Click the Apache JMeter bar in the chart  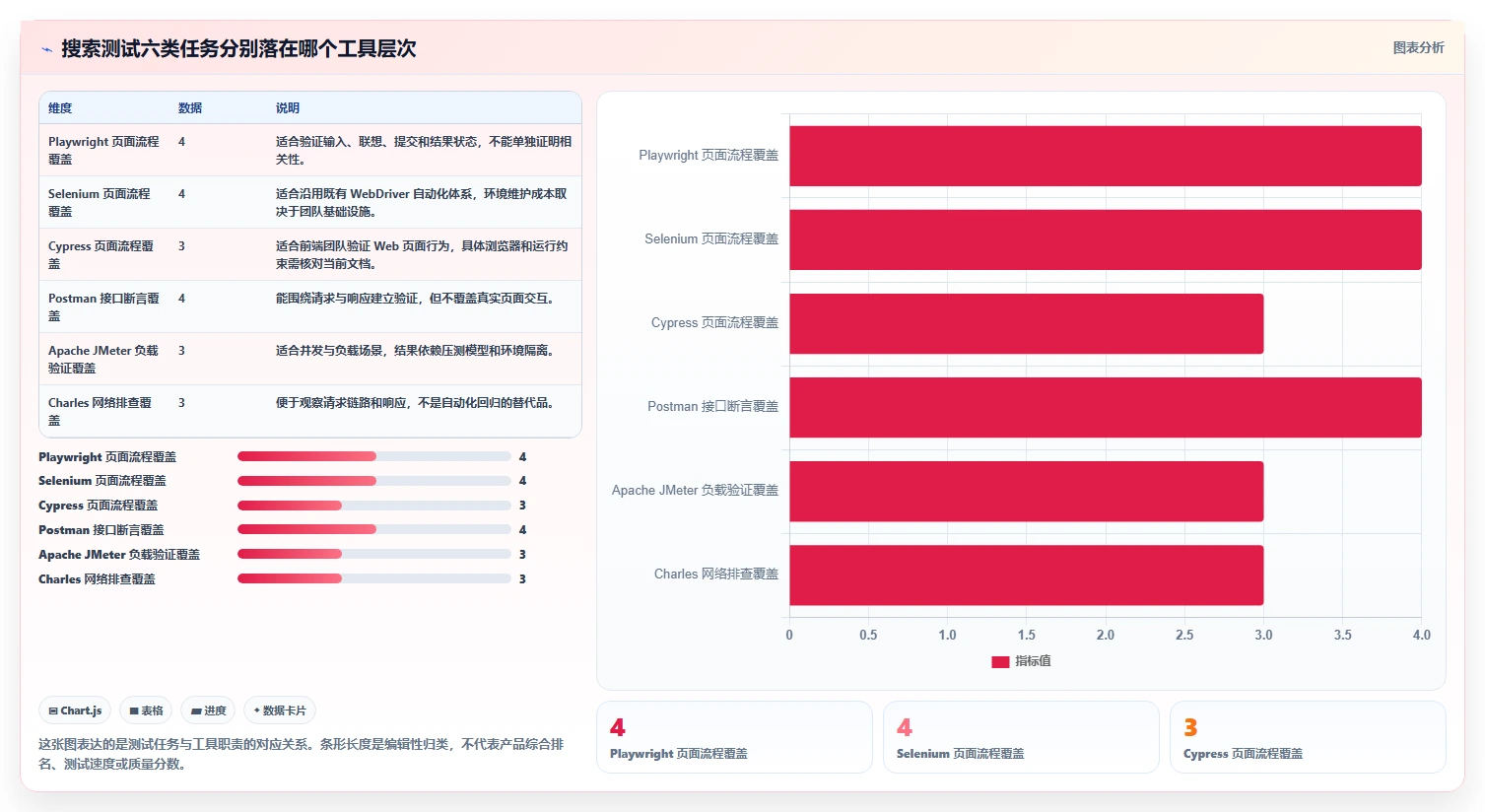click(1027, 491)
